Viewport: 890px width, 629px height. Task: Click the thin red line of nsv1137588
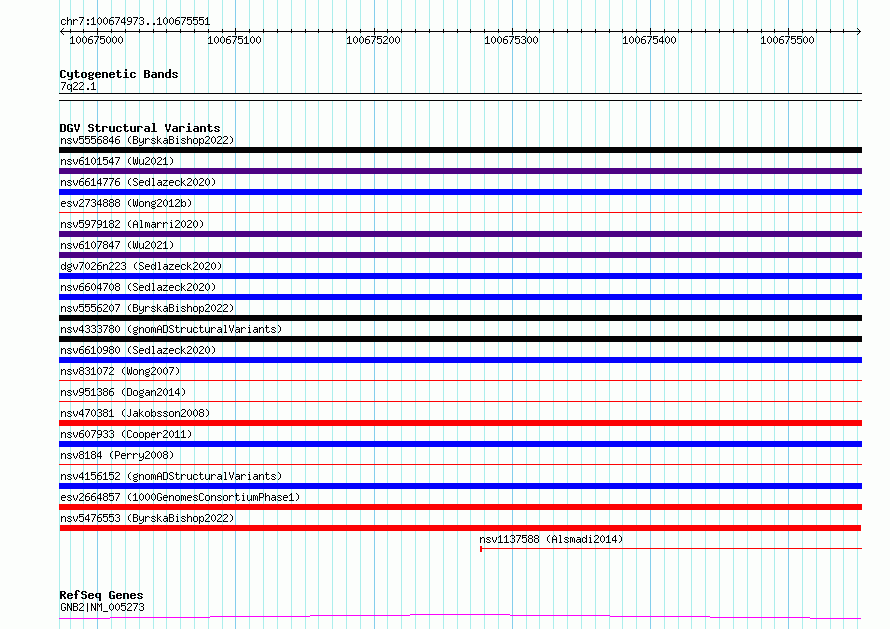pyautogui.click(x=671, y=549)
